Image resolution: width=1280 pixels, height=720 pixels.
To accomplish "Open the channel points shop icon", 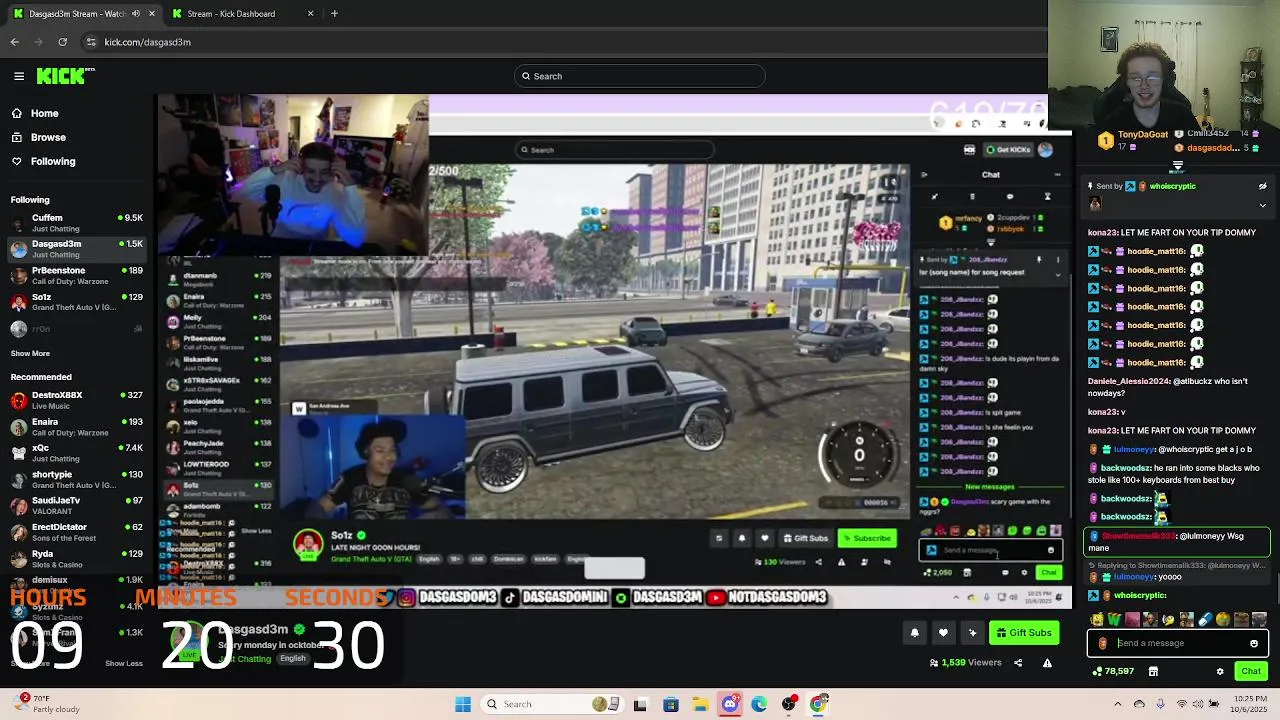I will coord(1153,671).
